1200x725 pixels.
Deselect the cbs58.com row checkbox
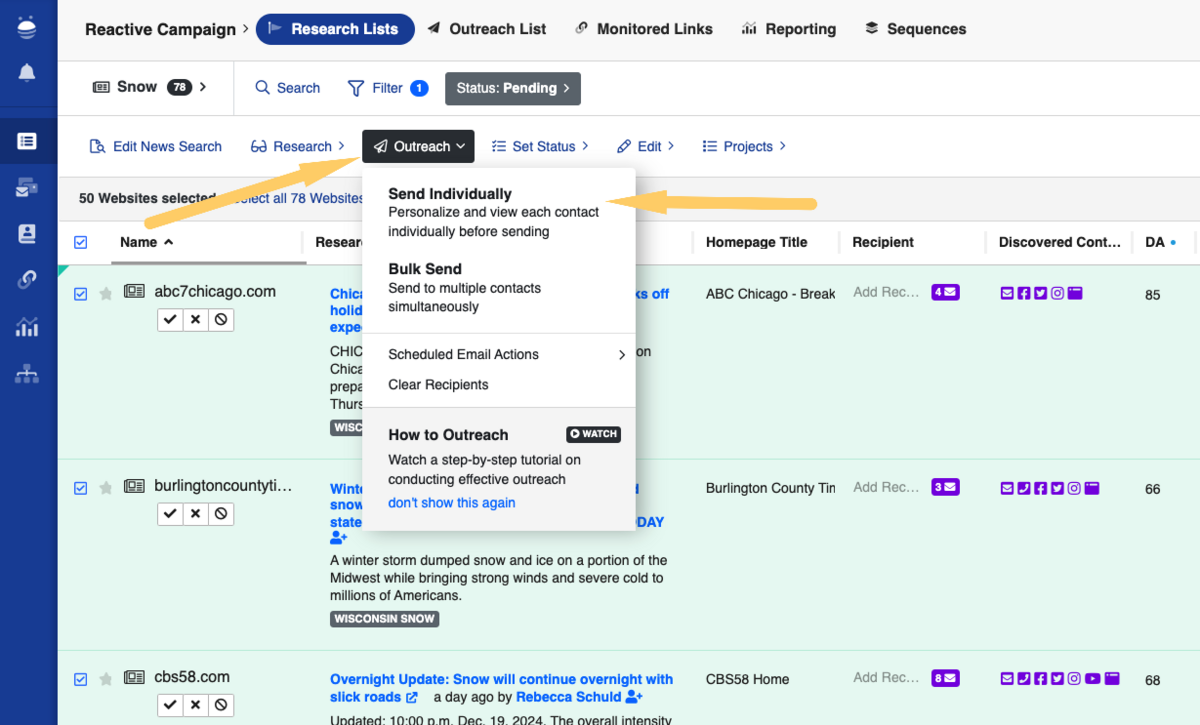click(x=81, y=679)
